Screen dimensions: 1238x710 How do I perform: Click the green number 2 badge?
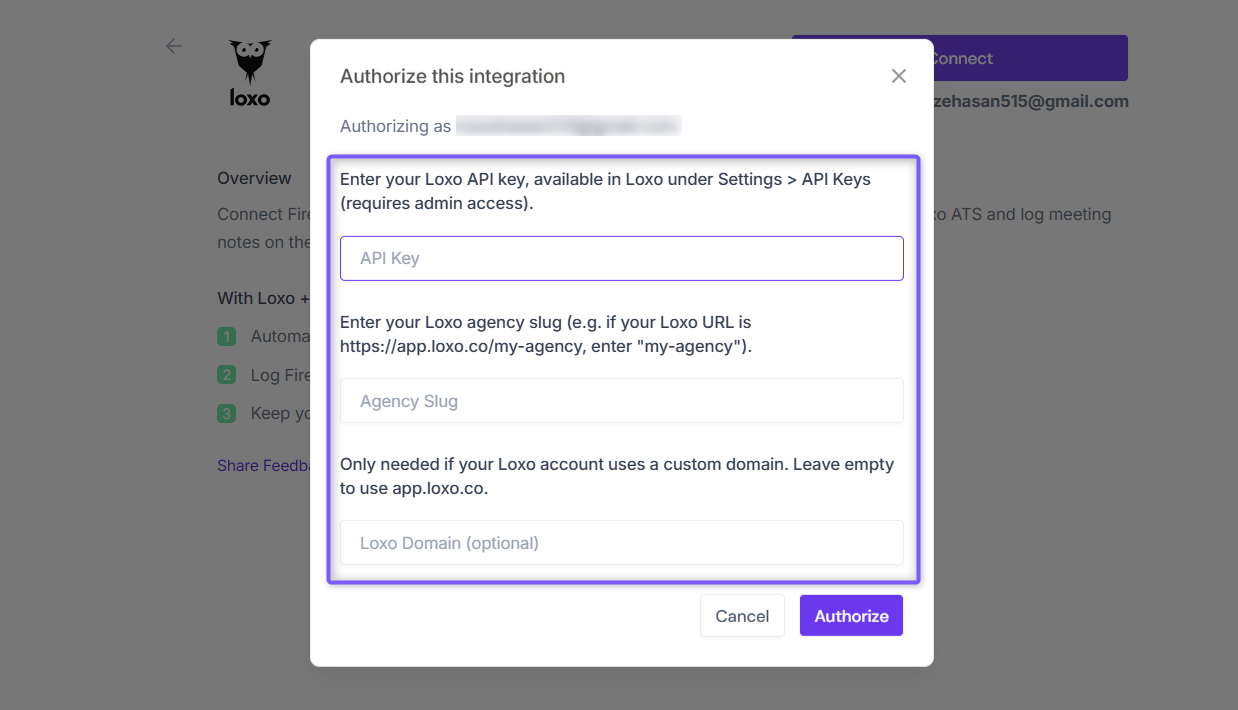227,375
